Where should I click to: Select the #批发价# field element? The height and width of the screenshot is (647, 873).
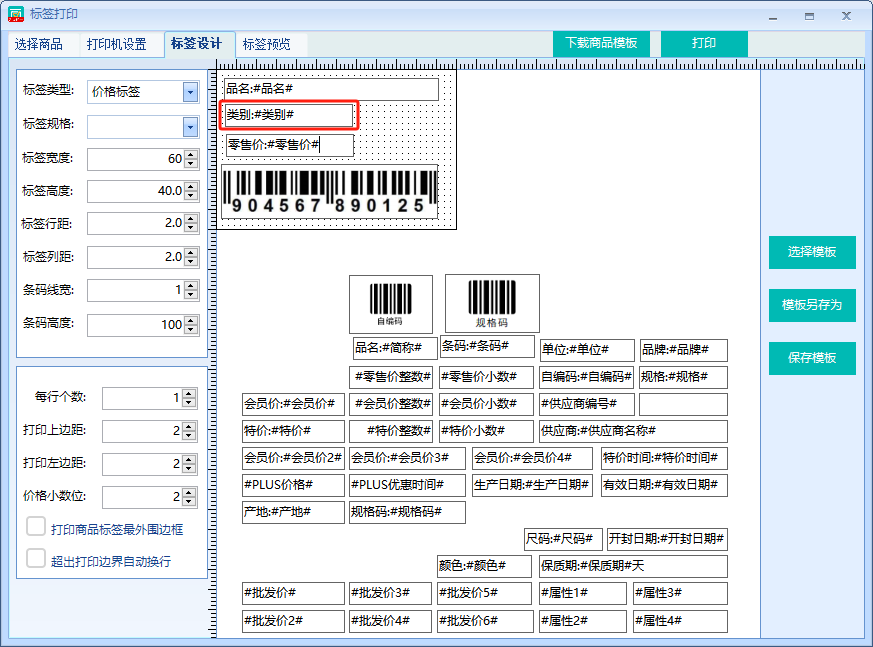[x=293, y=594]
